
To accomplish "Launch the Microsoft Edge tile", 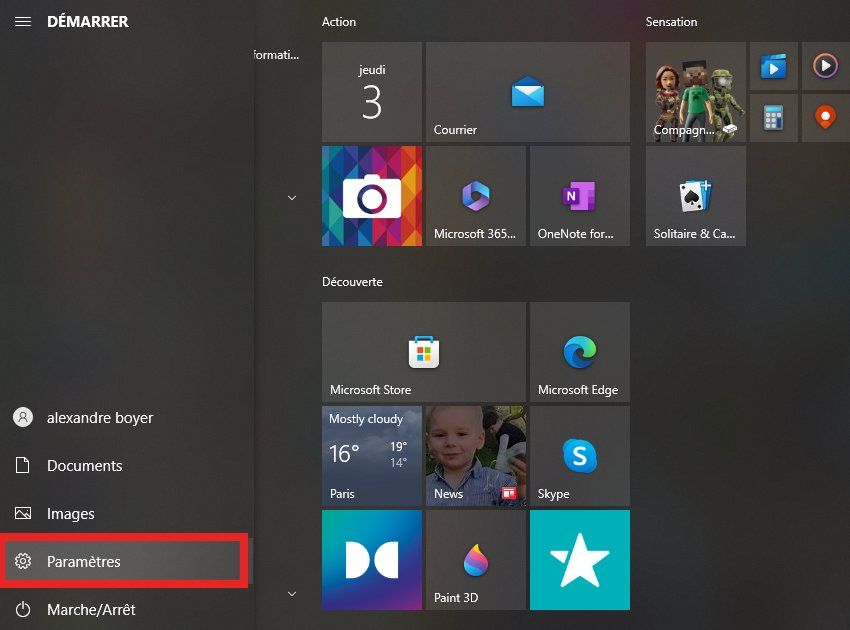I will pos(580,352).
